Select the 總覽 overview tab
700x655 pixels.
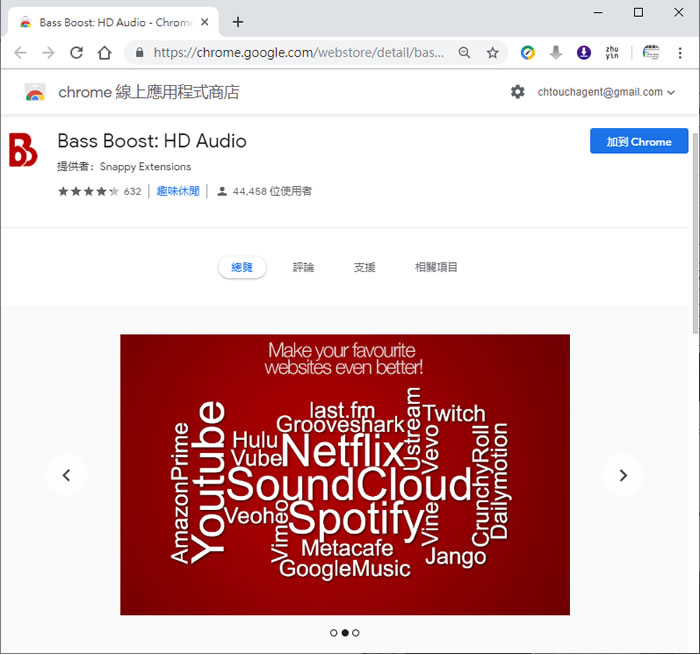(x=242, y=267)
